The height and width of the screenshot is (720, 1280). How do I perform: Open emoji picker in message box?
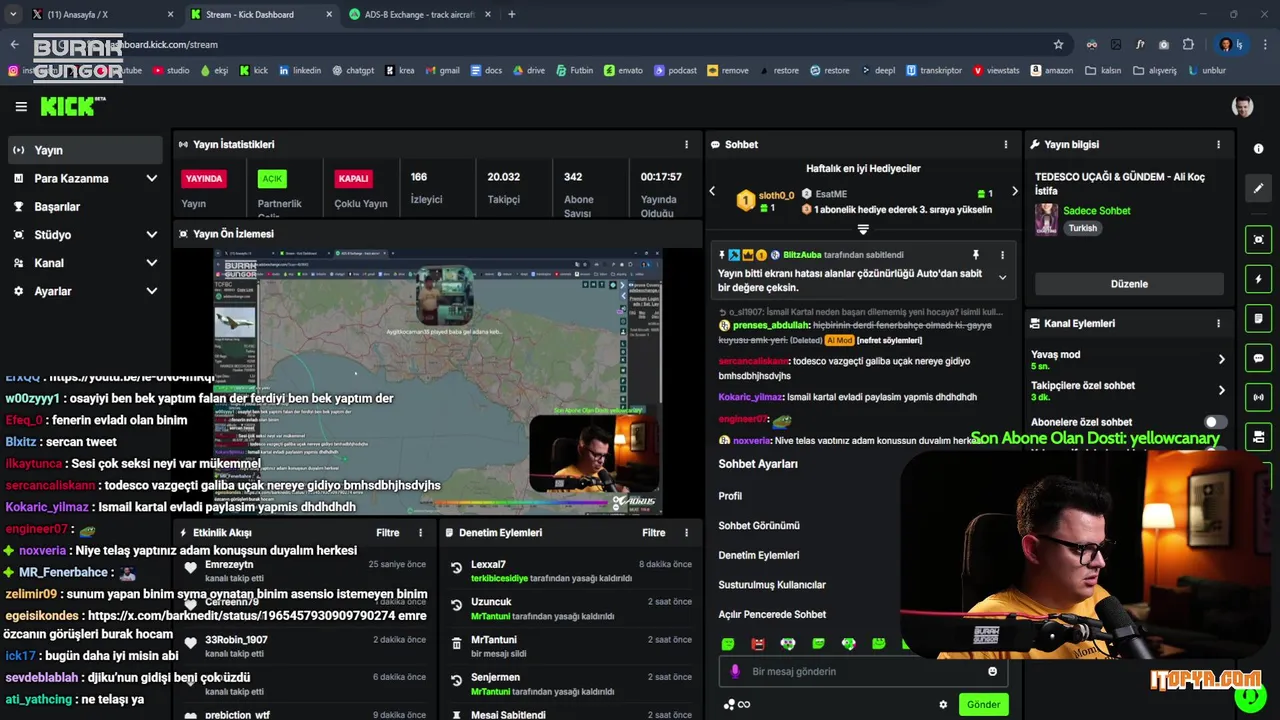pos(992,672)
